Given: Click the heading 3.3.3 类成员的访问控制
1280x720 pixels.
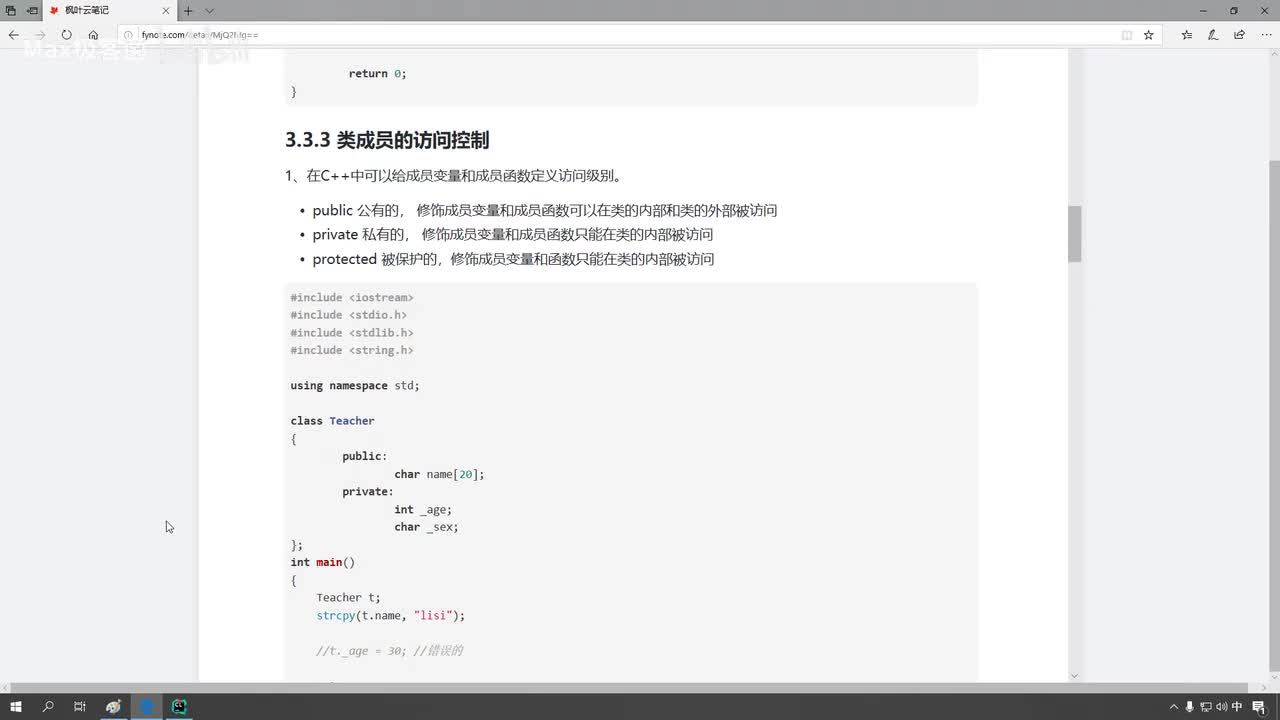Looking at the screenshot, I should (387, 140).
